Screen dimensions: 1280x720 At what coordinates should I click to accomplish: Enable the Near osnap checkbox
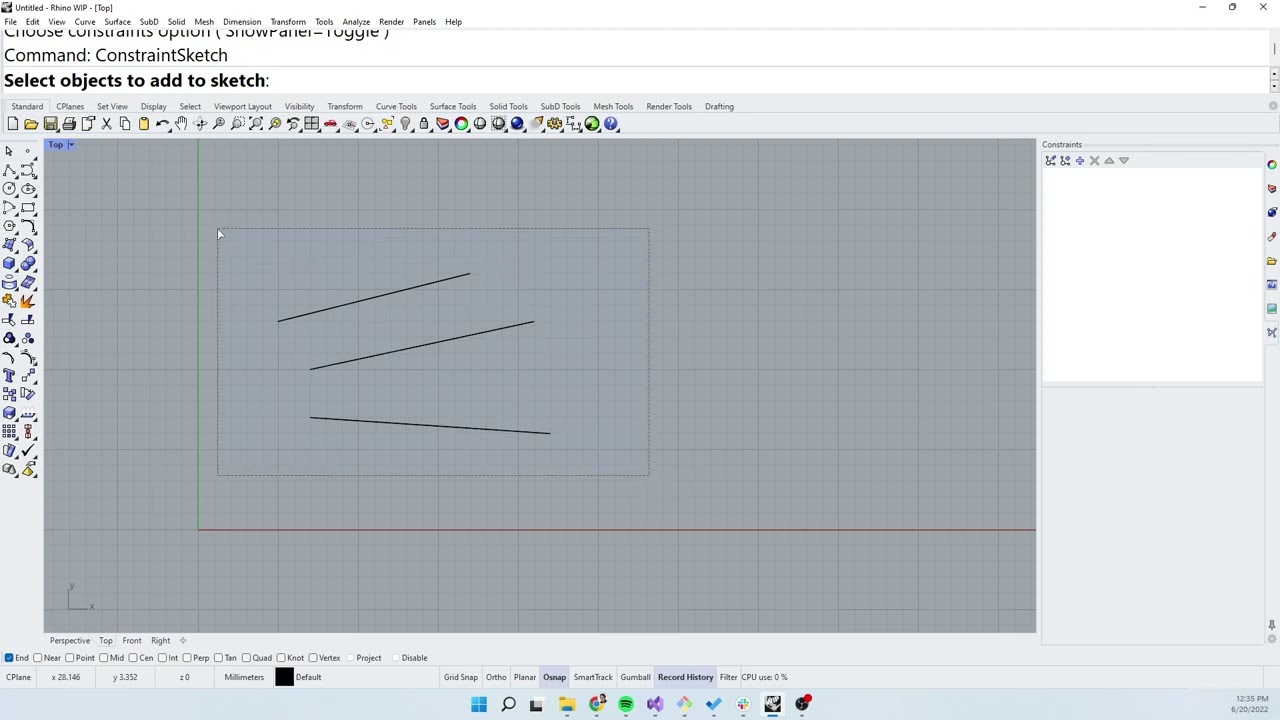(38, 658)
